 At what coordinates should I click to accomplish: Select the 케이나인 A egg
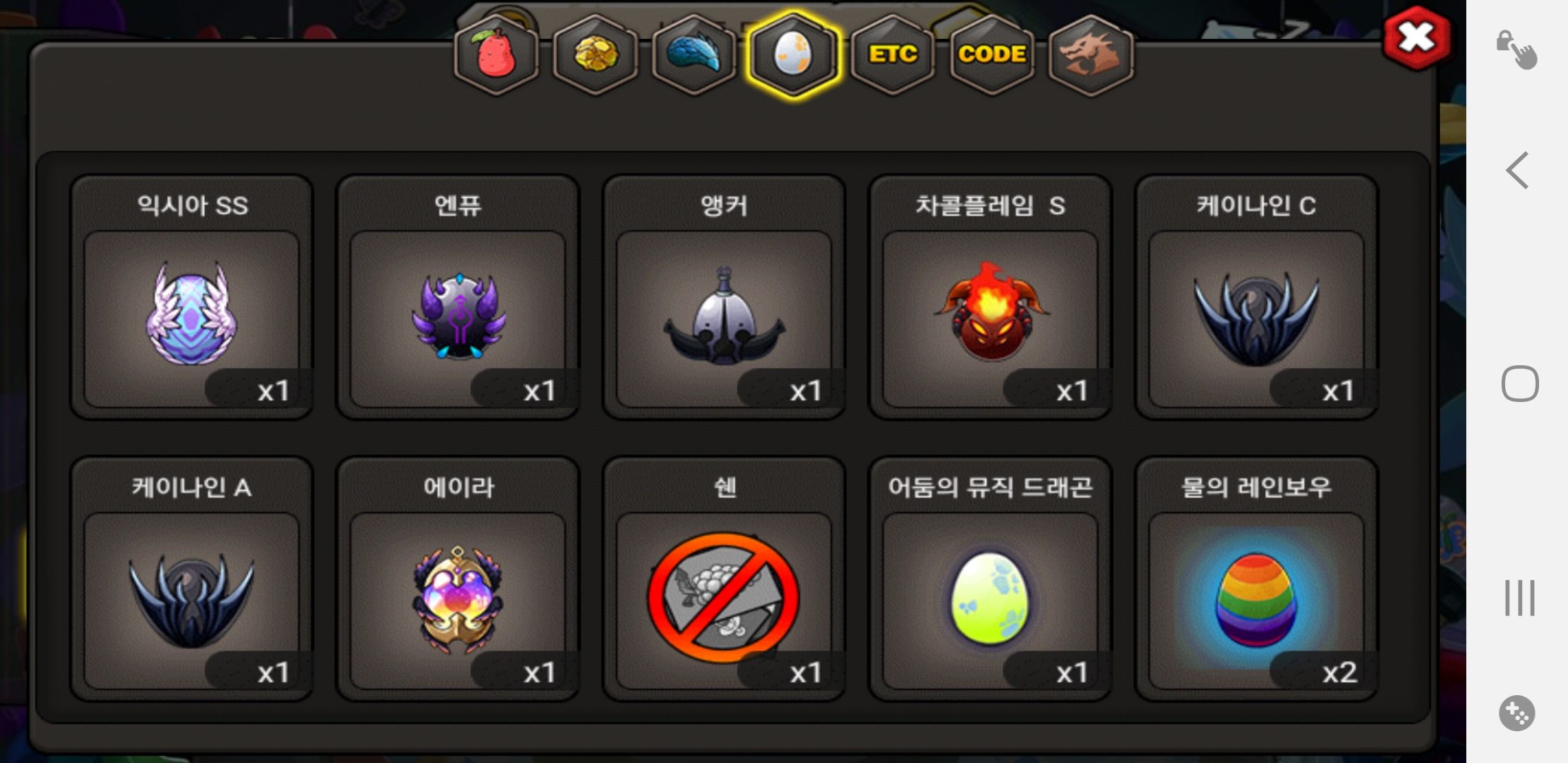191,579
